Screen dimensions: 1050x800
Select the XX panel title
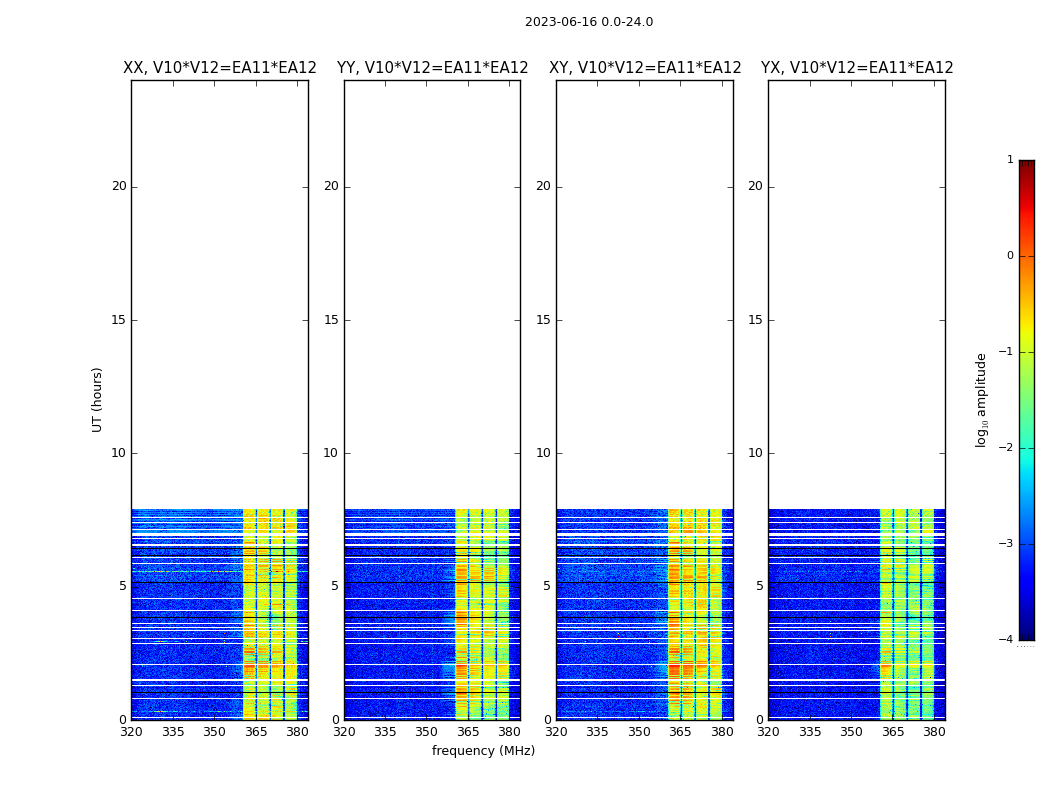[219, 68]
